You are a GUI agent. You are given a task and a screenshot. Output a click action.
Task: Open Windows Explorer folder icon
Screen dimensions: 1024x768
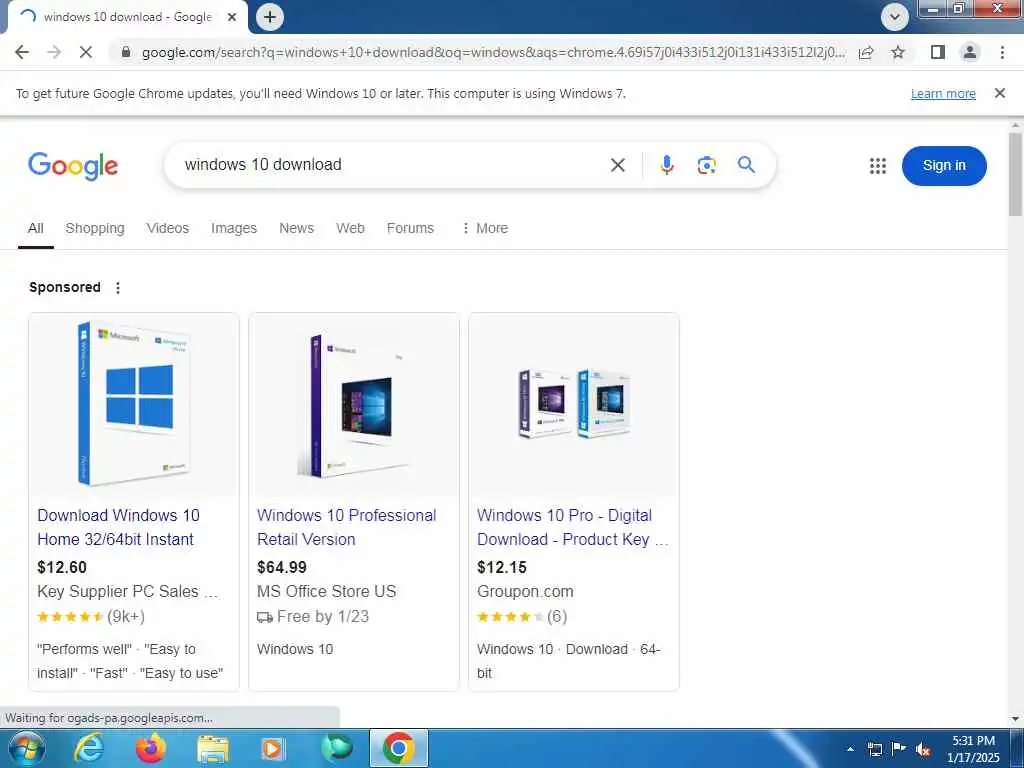pos(212,749)
